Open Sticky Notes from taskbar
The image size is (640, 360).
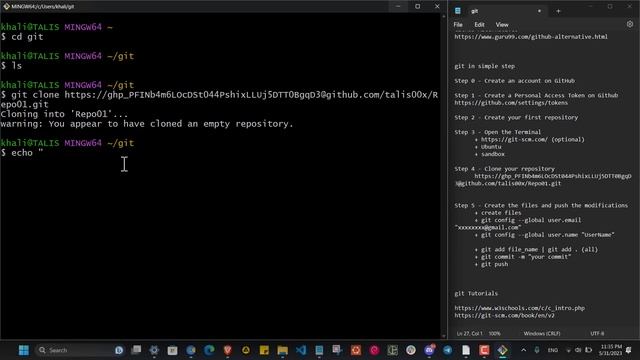point(264,350)
